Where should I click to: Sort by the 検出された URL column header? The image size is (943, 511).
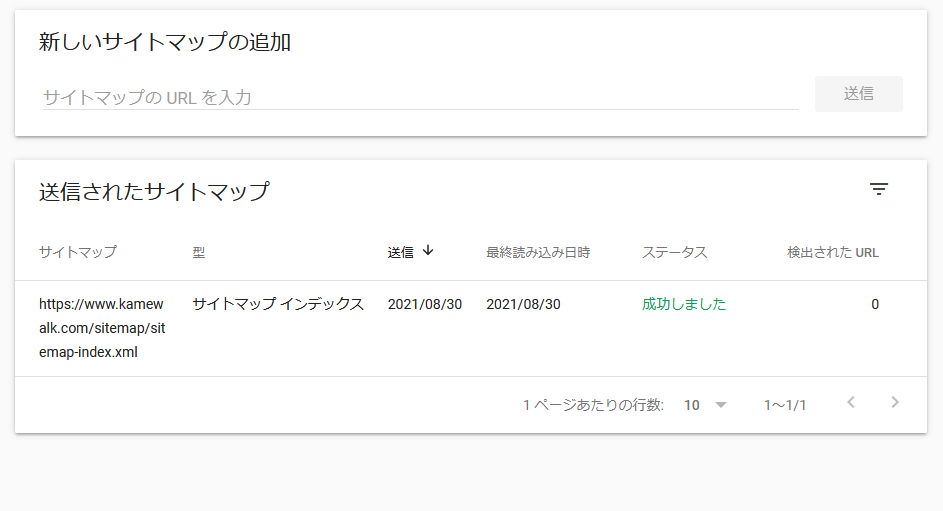pos(833,252)
